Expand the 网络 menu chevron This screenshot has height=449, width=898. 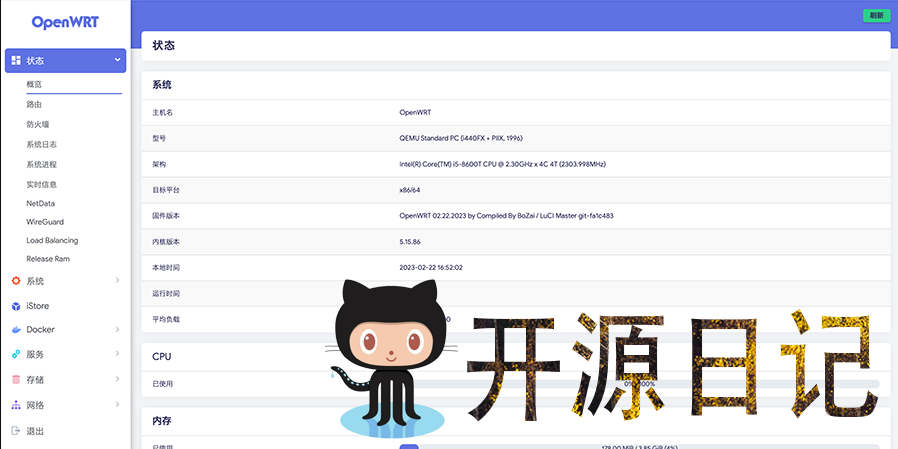pos(117,404)
